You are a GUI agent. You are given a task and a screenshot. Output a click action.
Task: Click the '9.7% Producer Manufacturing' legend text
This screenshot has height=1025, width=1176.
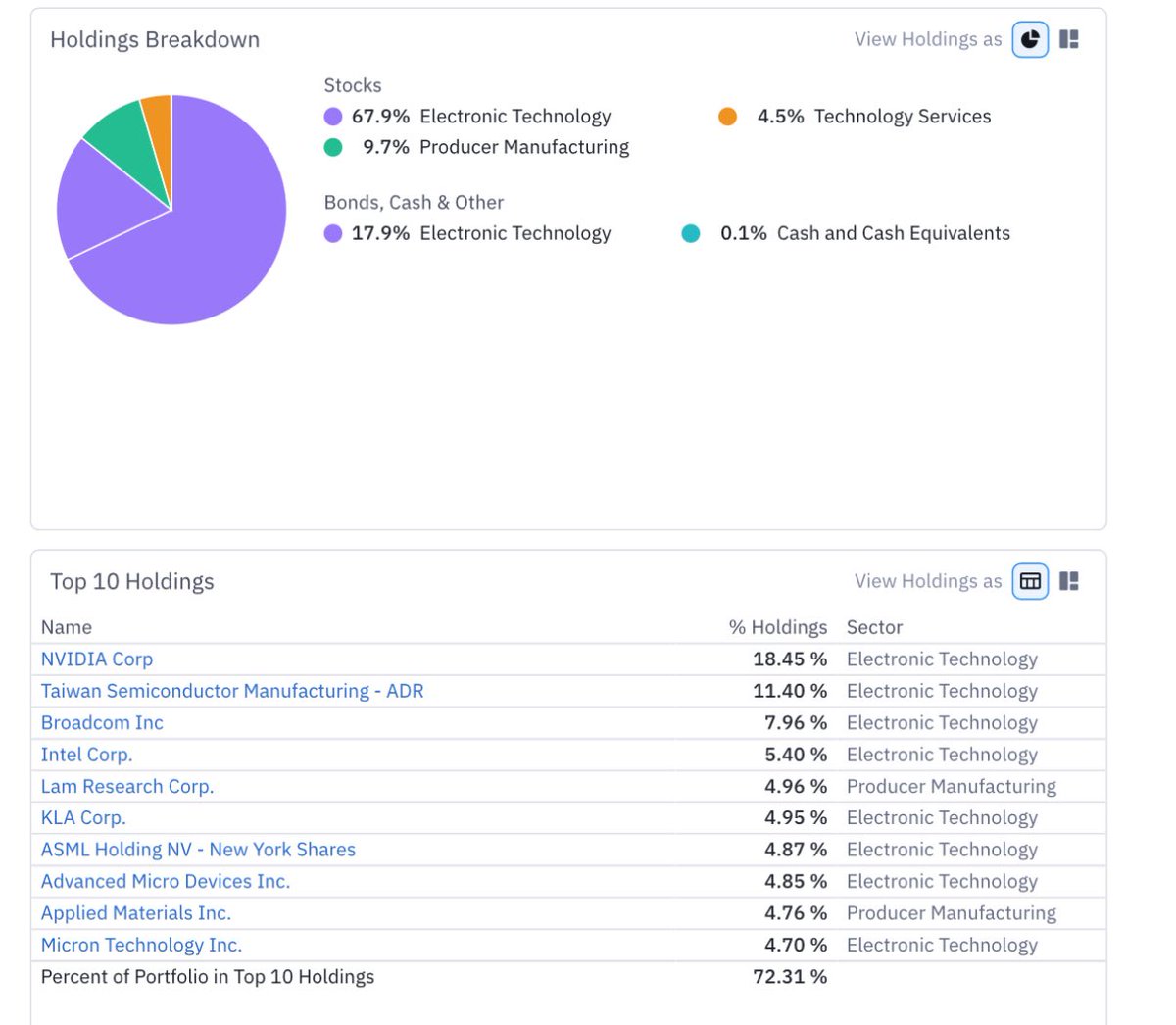point(496,147)
